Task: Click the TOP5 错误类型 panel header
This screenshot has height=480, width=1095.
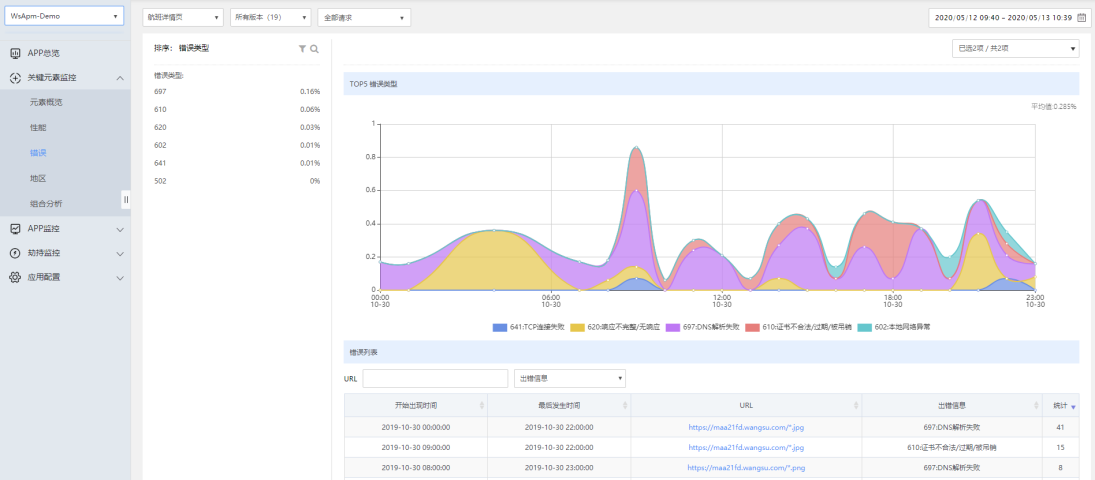Action: 711,83
